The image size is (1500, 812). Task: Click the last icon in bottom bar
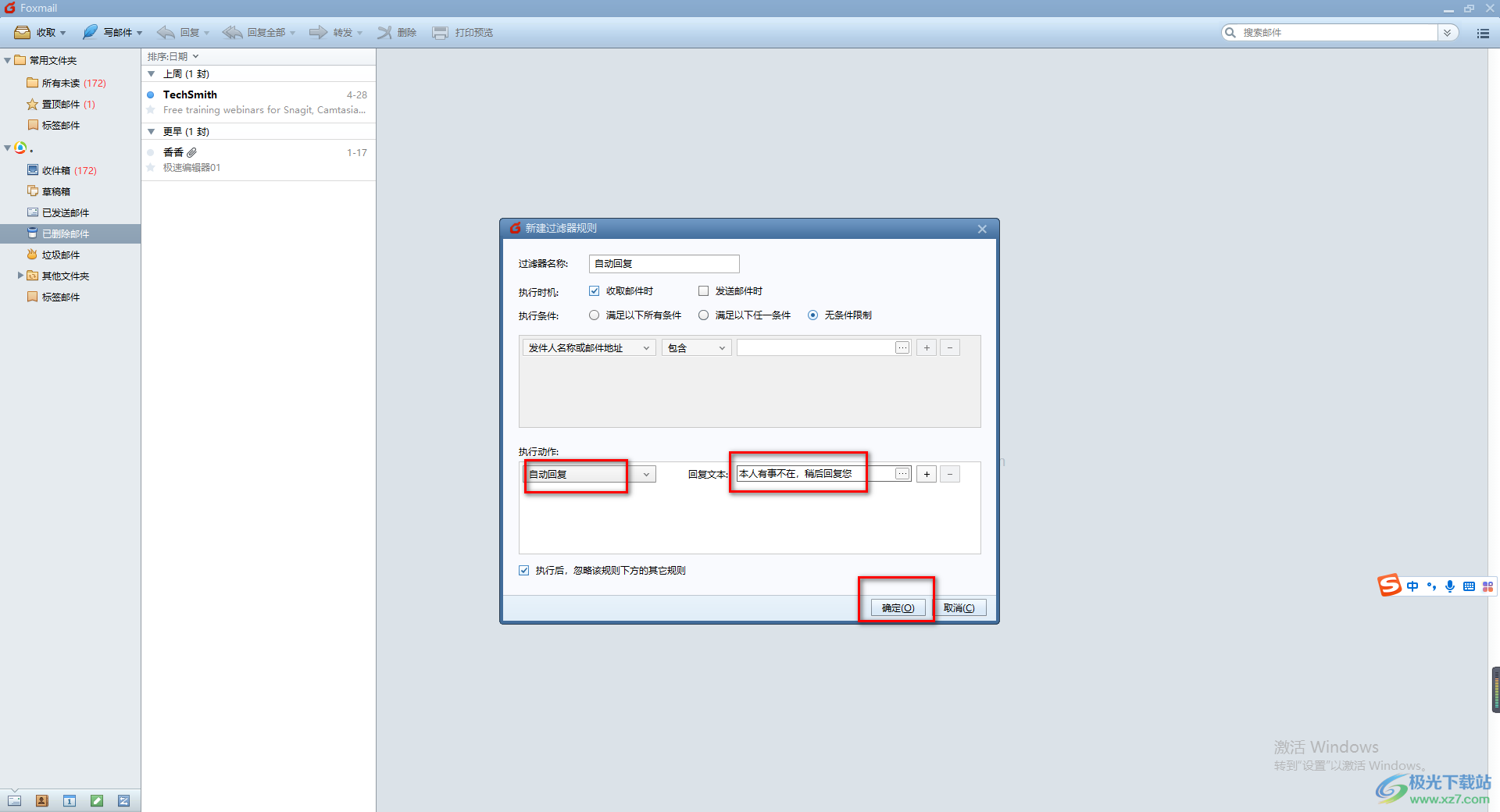[x=124, y=800]
